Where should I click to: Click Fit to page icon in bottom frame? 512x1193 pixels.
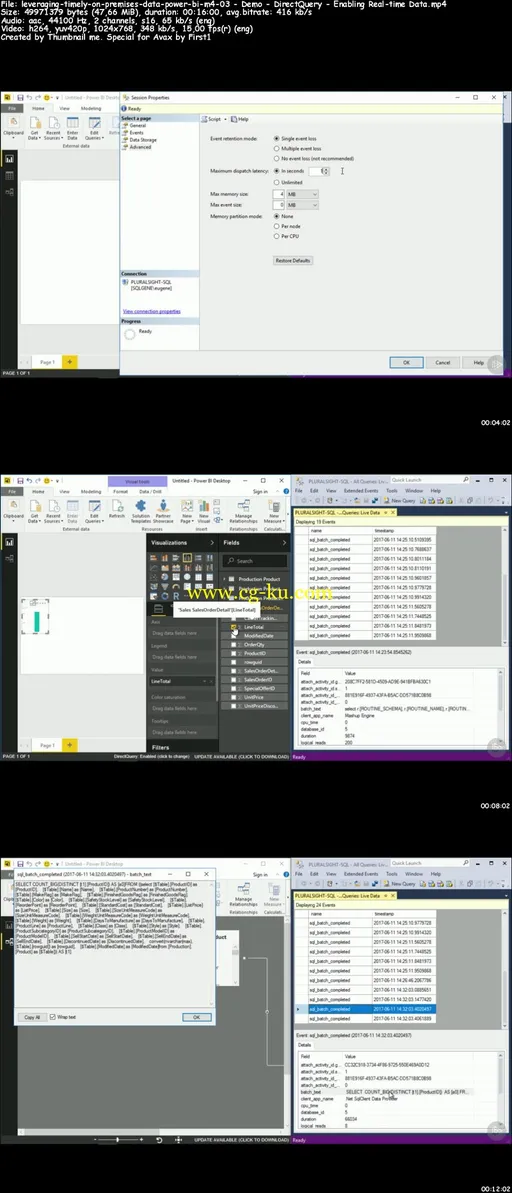pyautogui.click(x=178, y=1140)
